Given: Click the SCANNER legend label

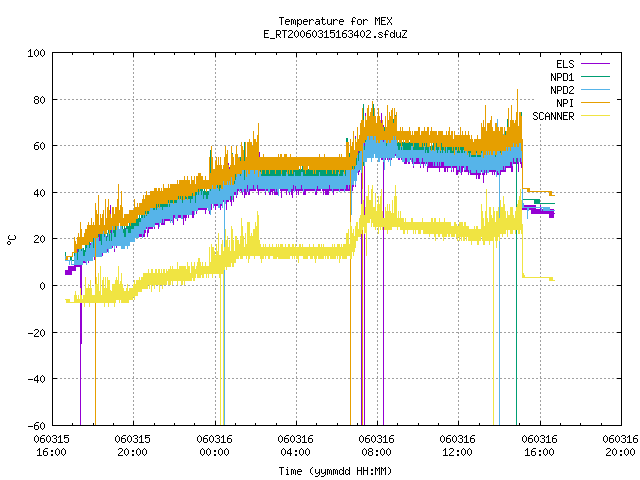Looking at the screenshot, I should click(553, 116).
